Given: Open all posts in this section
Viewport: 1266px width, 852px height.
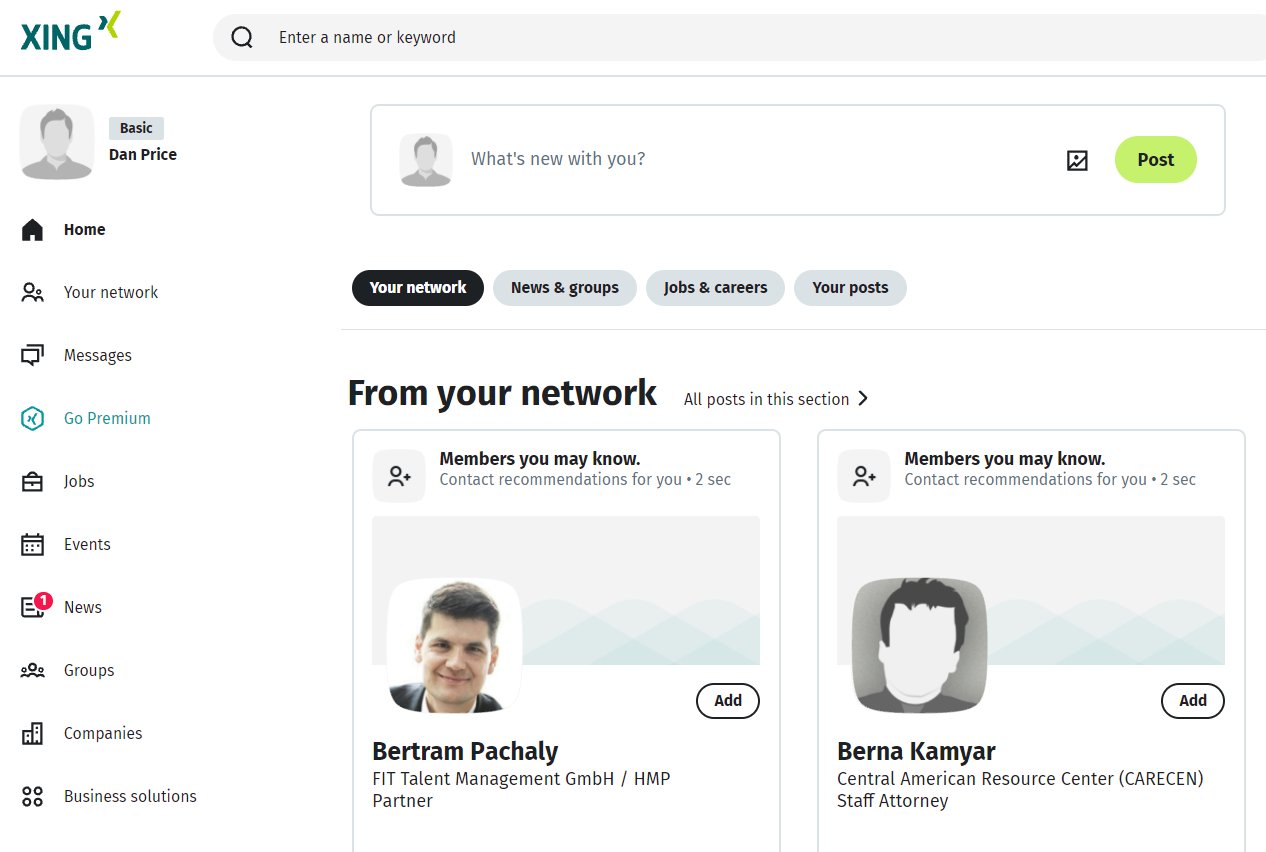Looking at the screenshot, I should pyautogui.click(x=764, y=398).
